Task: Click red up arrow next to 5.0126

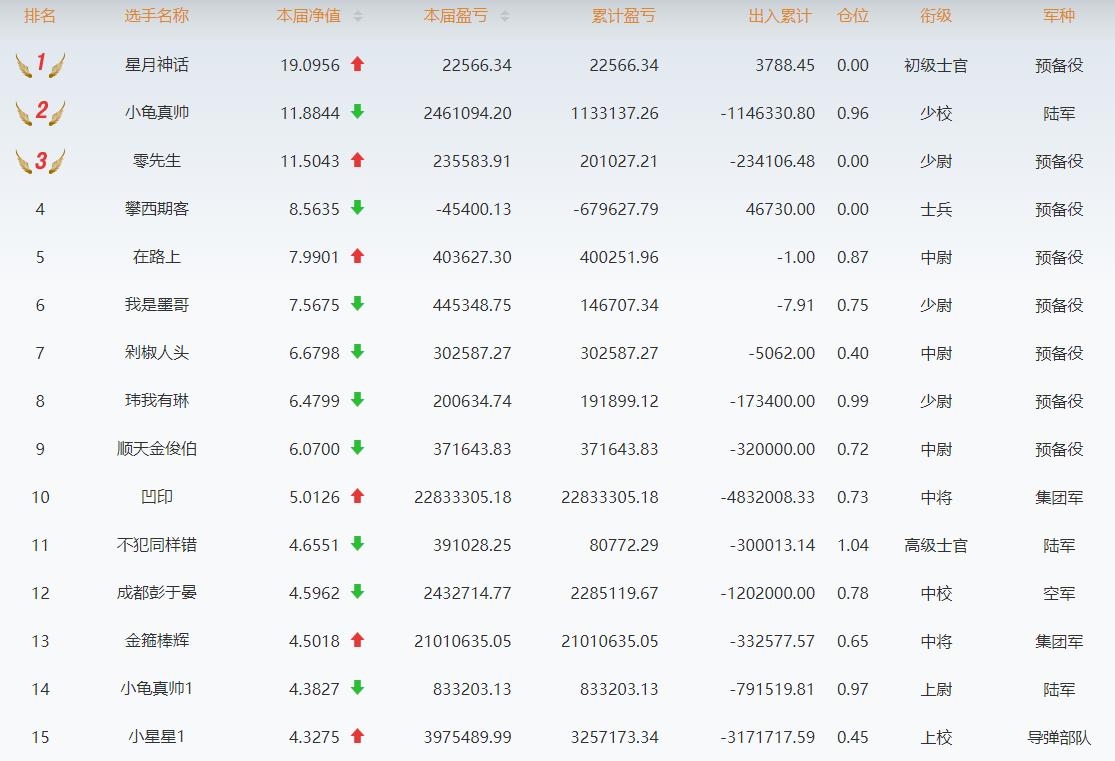Action: coord(357,496)
